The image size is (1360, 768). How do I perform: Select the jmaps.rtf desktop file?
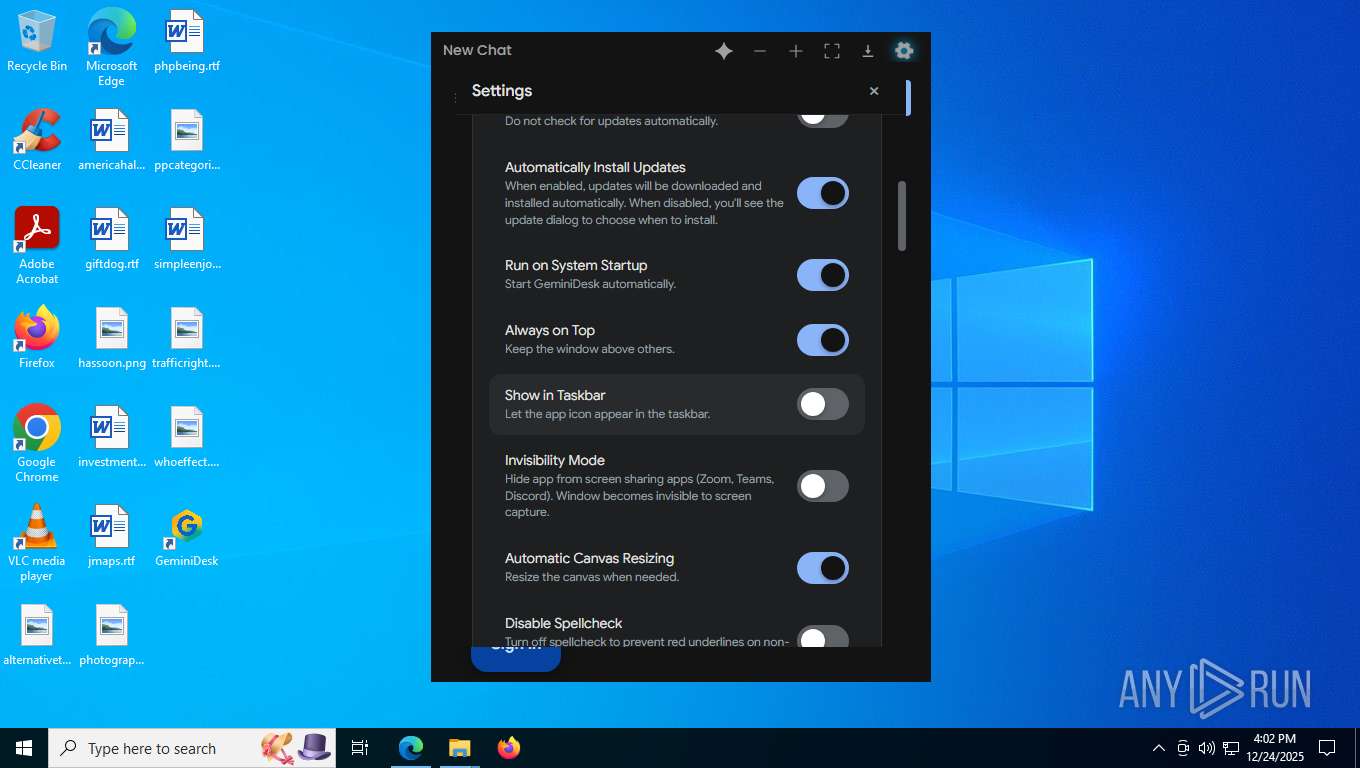(111, 537)
